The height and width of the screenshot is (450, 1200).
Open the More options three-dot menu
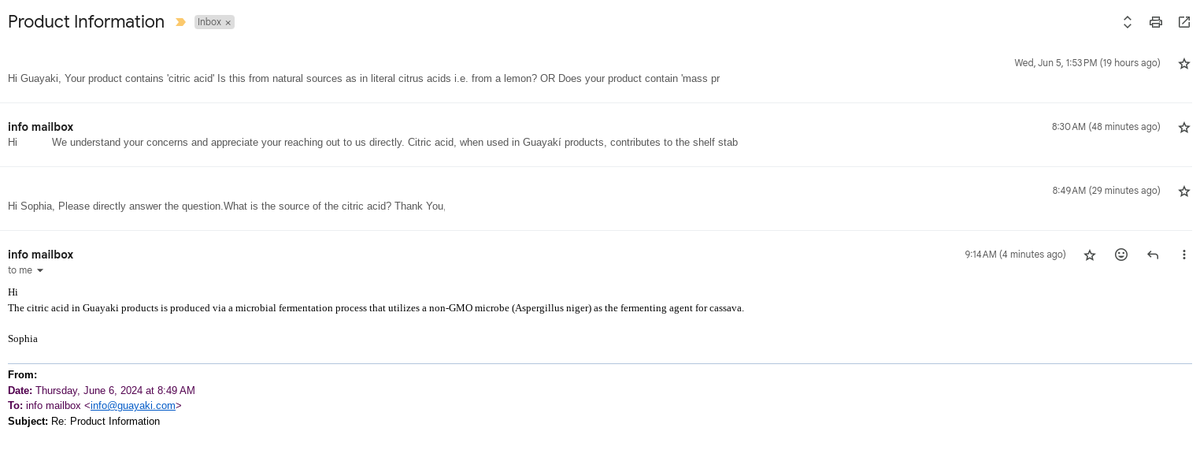pyautogui.click(x=1184, y=255)
